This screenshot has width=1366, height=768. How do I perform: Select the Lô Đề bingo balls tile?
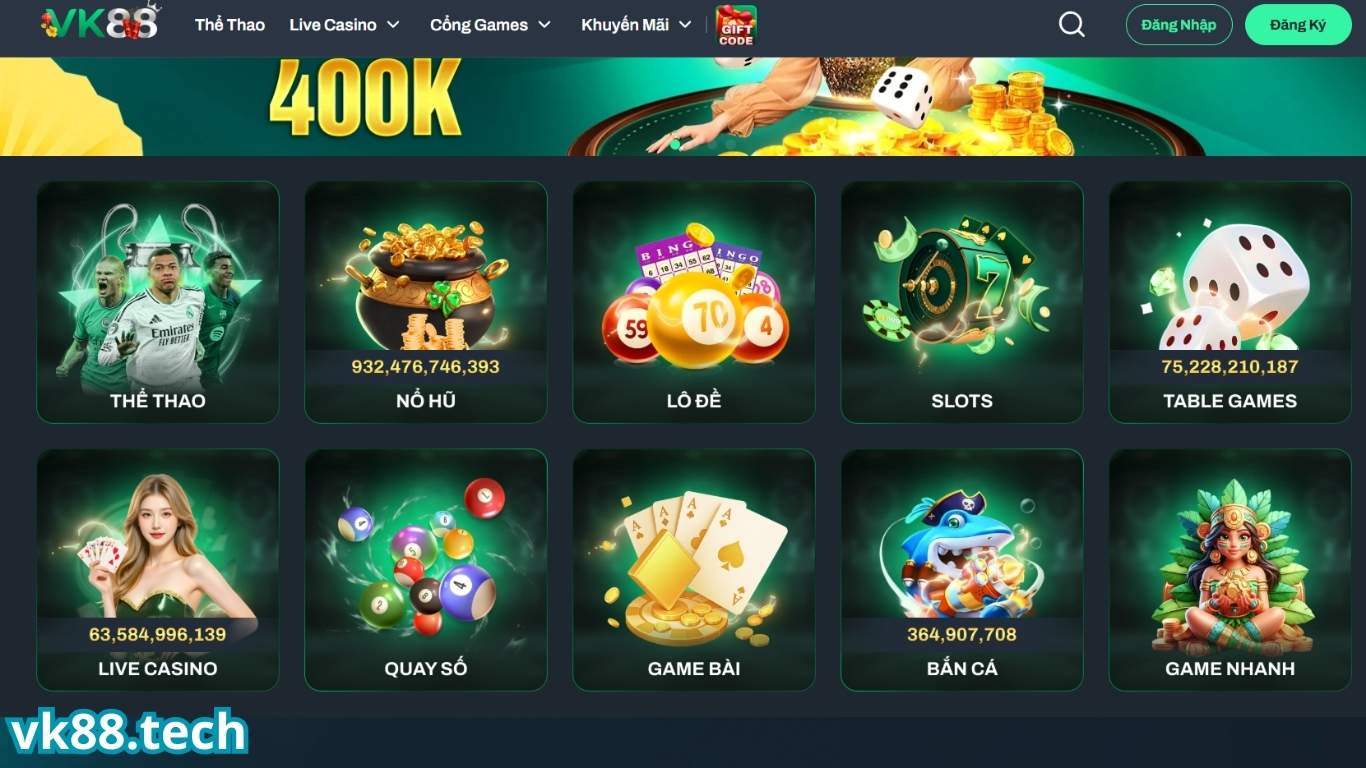[x=694, y=302]
